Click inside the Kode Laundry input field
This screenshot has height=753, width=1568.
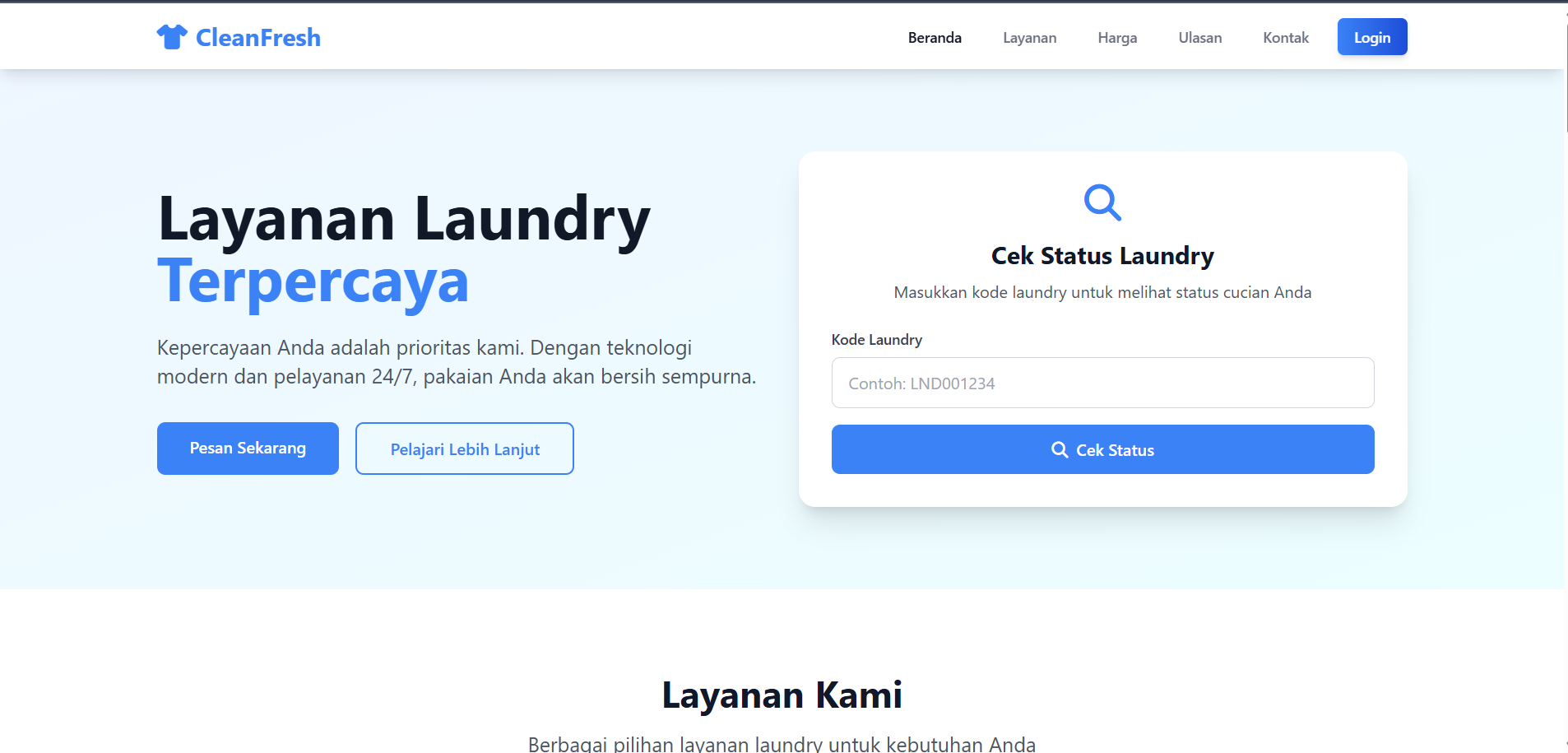click(1102, 383)
